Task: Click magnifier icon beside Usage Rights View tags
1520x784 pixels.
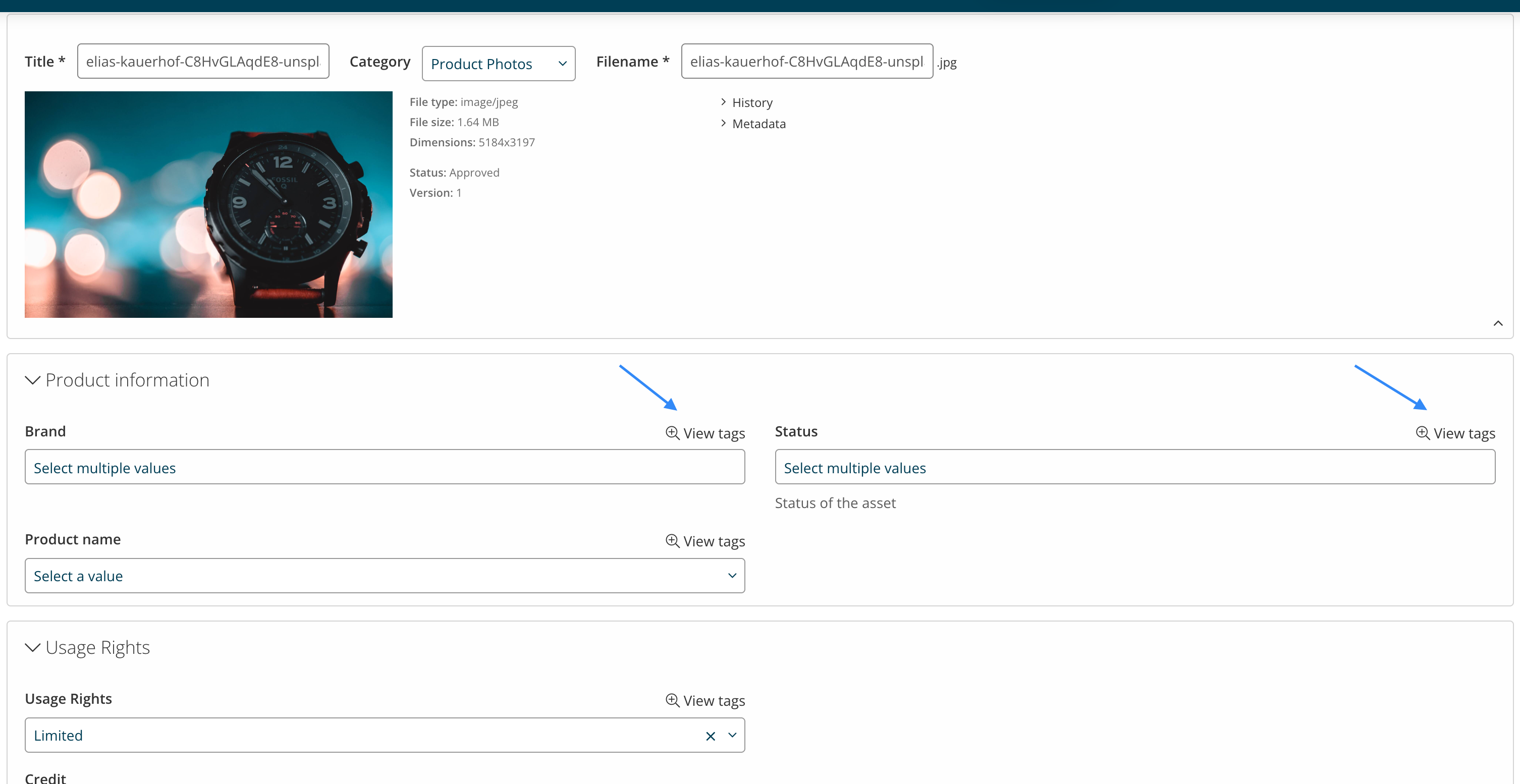Action: tap(672, 700)
